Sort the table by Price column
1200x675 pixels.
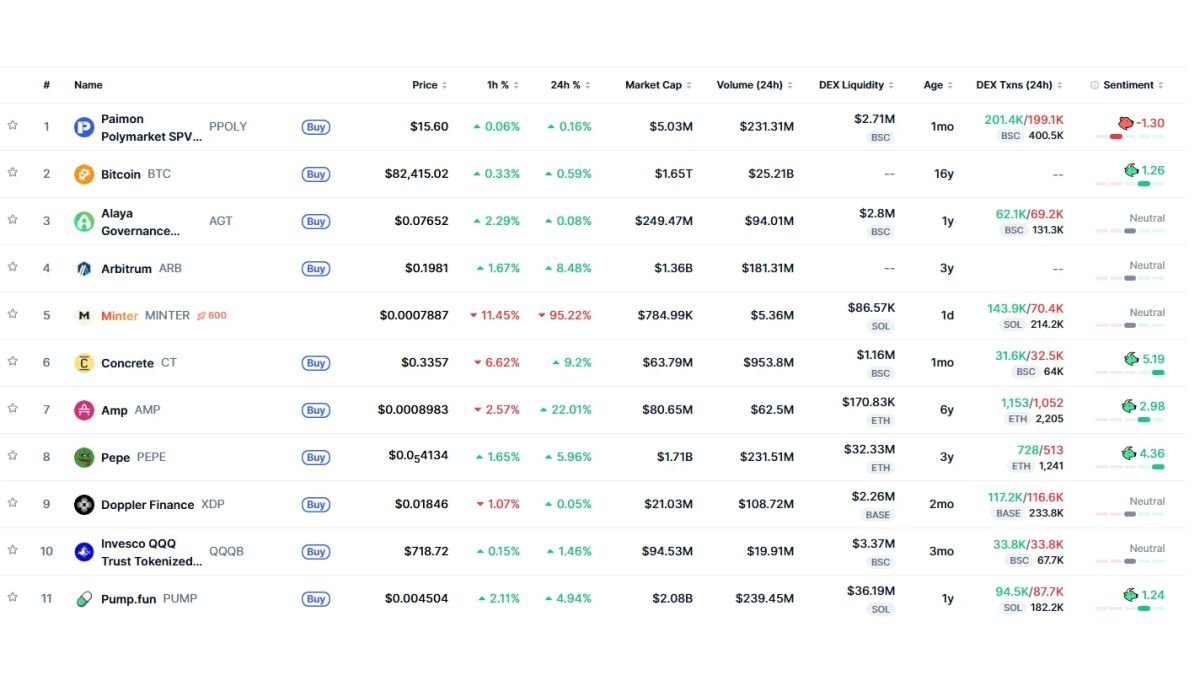click(x=430, y=85)
